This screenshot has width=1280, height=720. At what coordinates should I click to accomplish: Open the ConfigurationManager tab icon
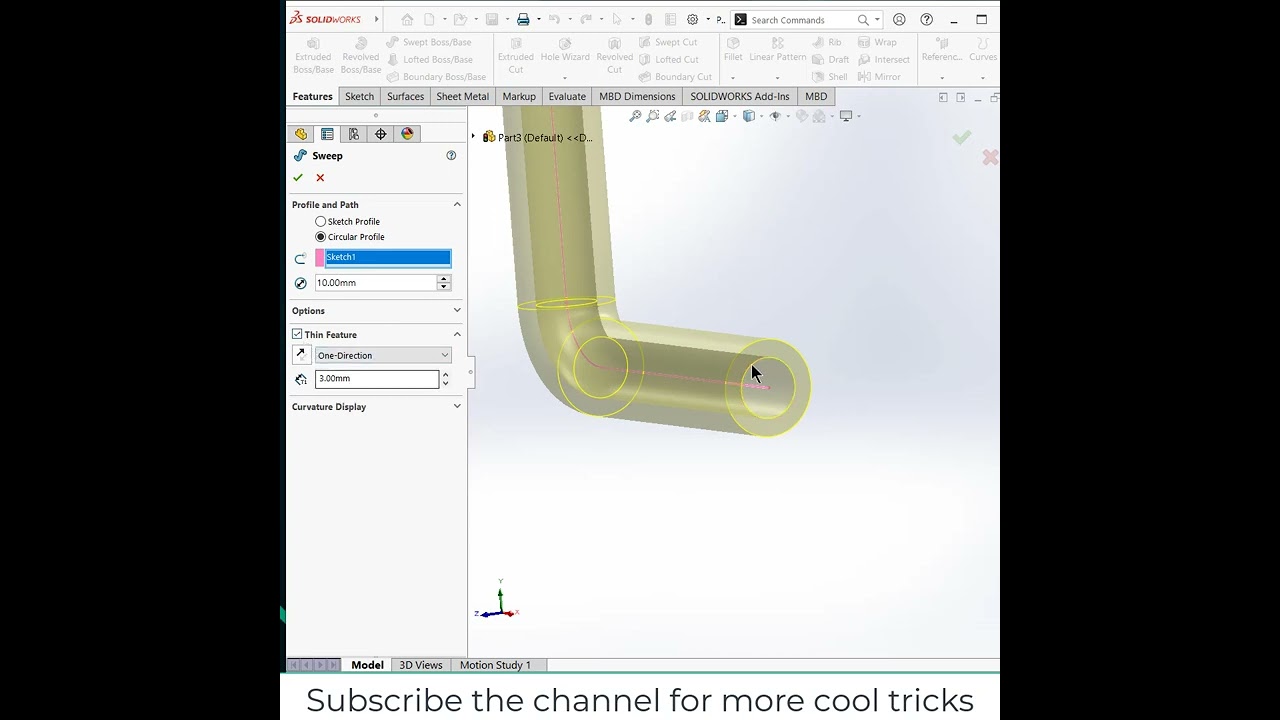pyautogui.click(x=354, y=134)
